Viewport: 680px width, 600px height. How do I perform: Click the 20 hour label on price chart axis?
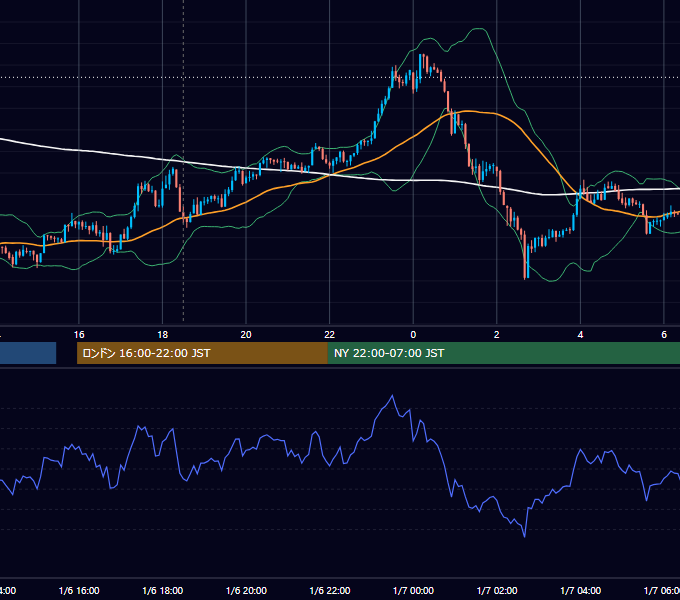click(246, 335)
